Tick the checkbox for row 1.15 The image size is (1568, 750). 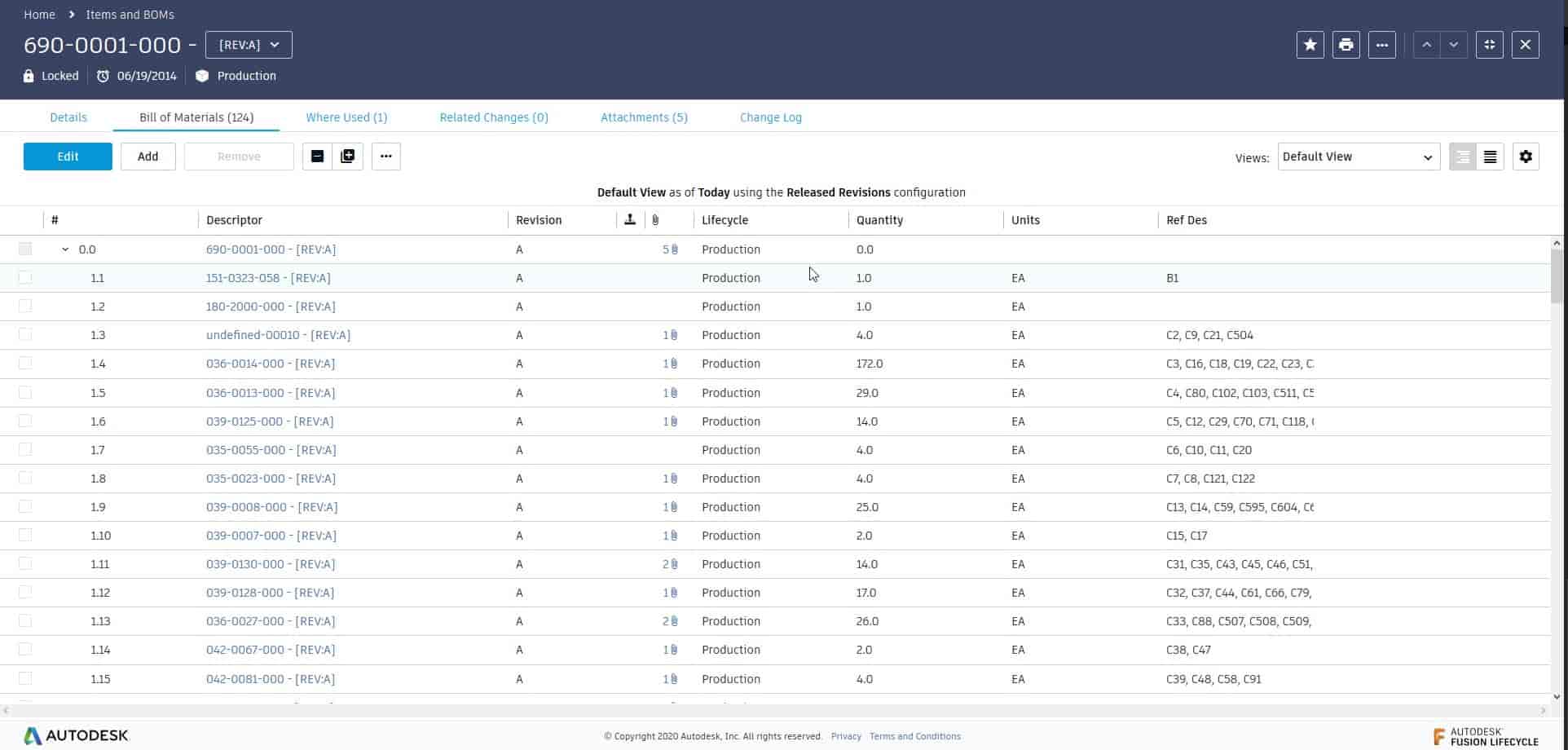point(25,678)
